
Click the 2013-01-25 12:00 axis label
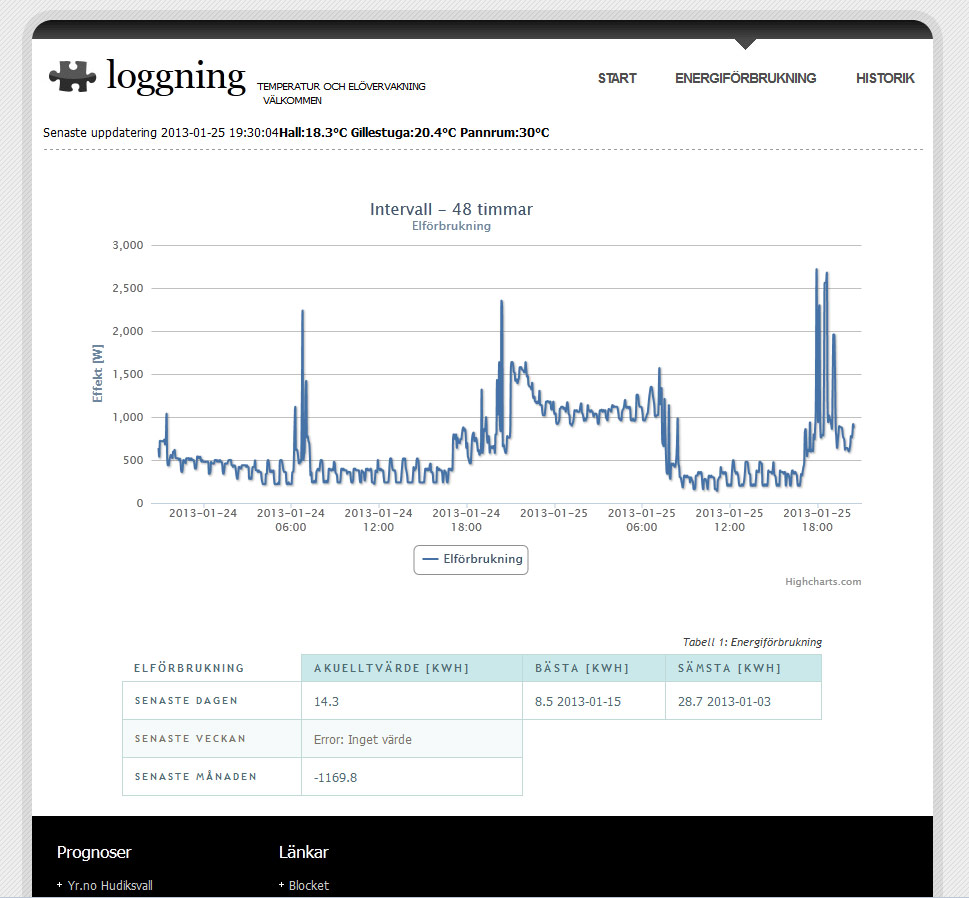(728, 520)
